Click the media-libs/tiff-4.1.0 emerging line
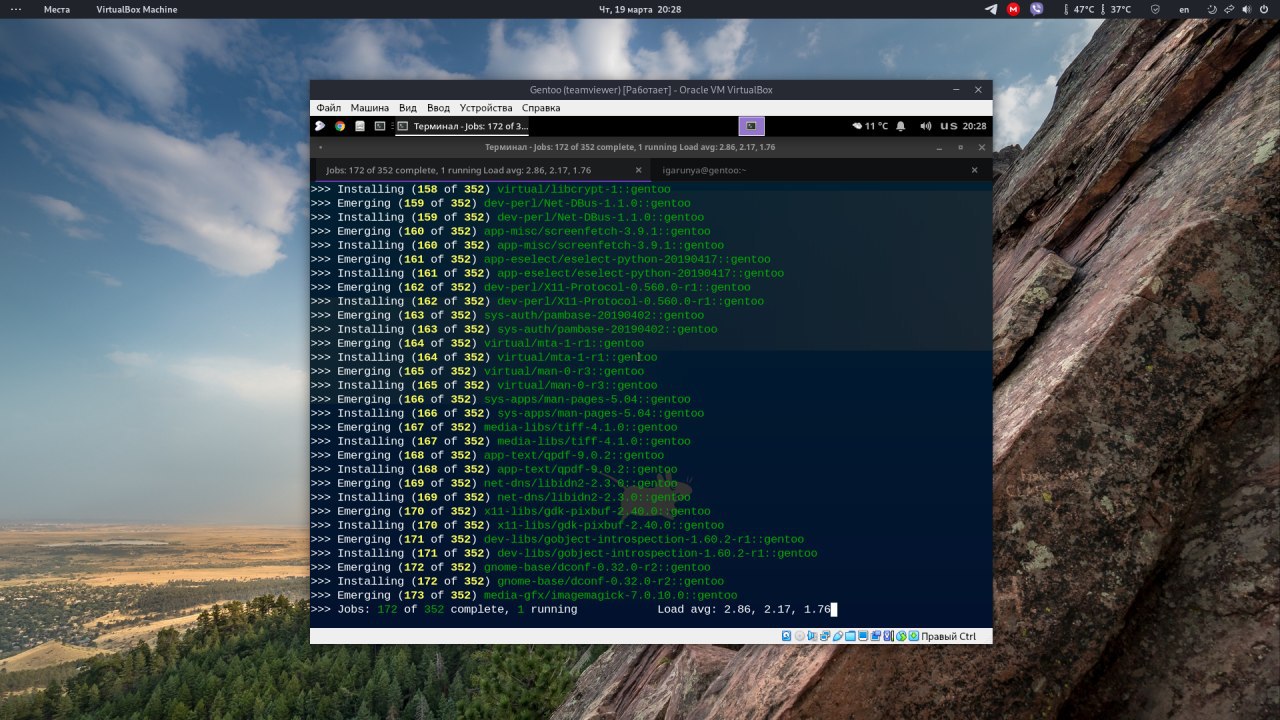 (494, 427)
